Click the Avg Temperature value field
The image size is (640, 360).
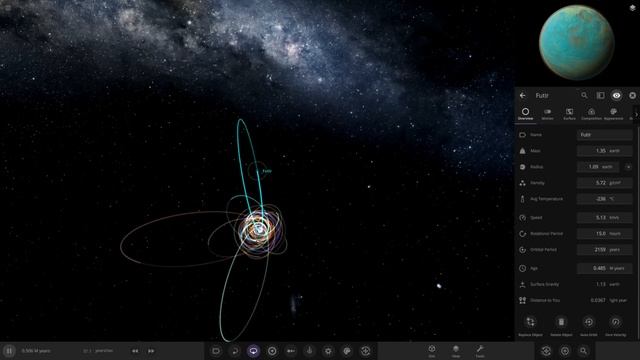[604, 199]
